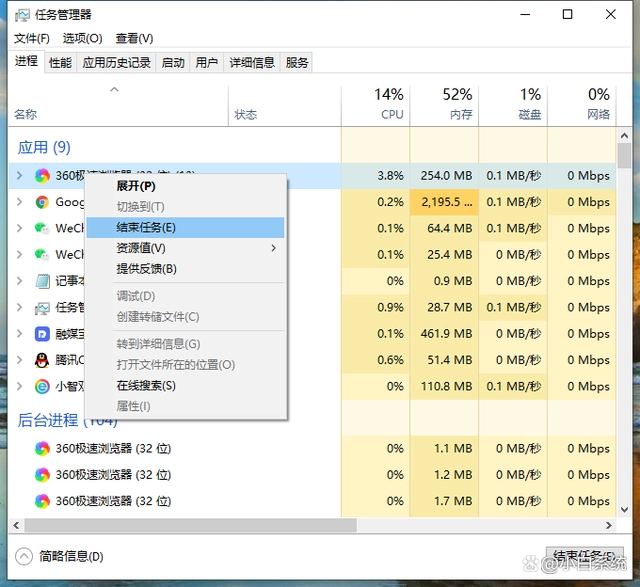The image size is (640, 587).
Task: Click the 应用 (9) group heading
Action: coord(44,147)
